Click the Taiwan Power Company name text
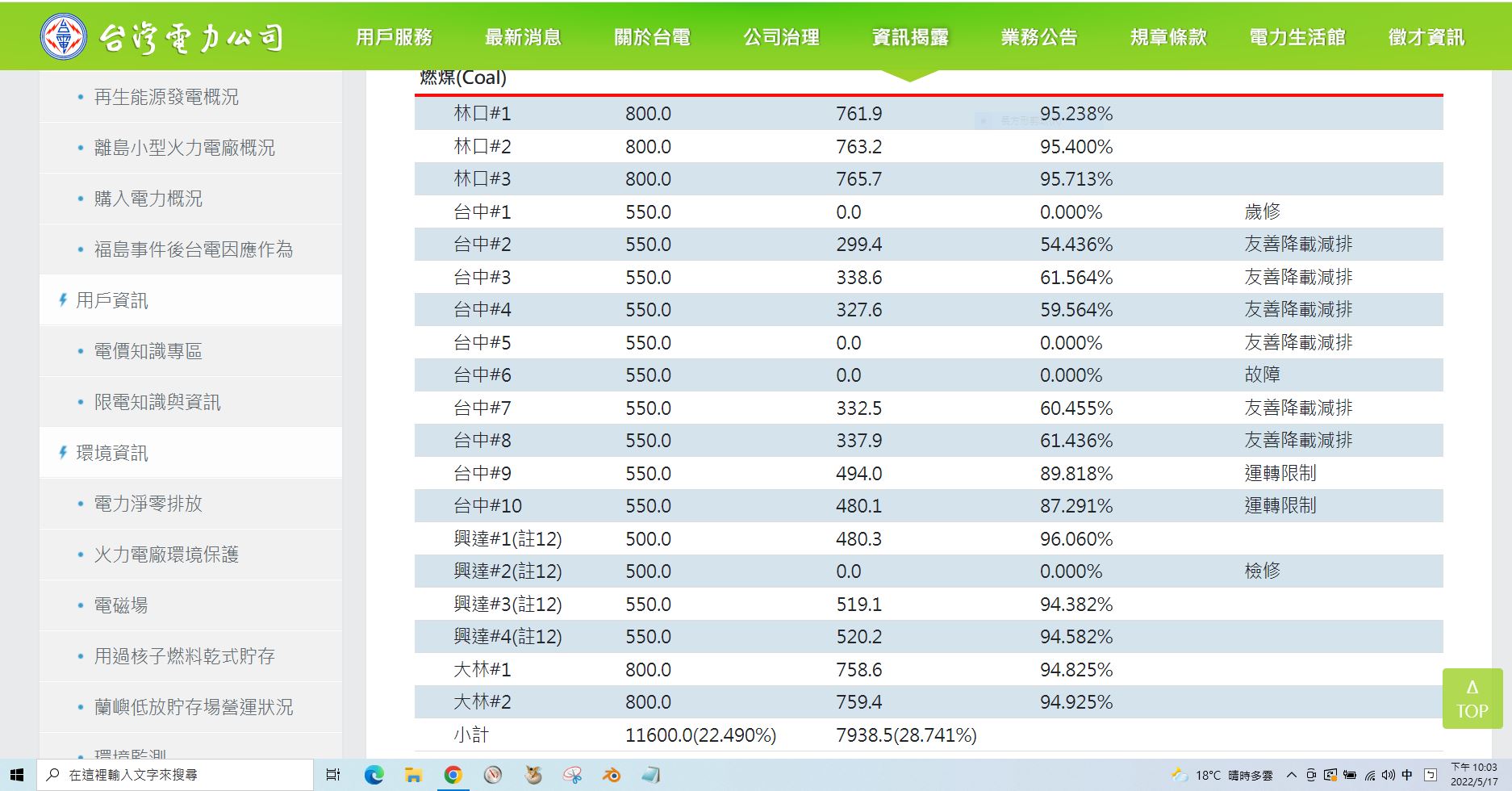Viewport: 1512px width, 791px height. (x=191, y=37)
